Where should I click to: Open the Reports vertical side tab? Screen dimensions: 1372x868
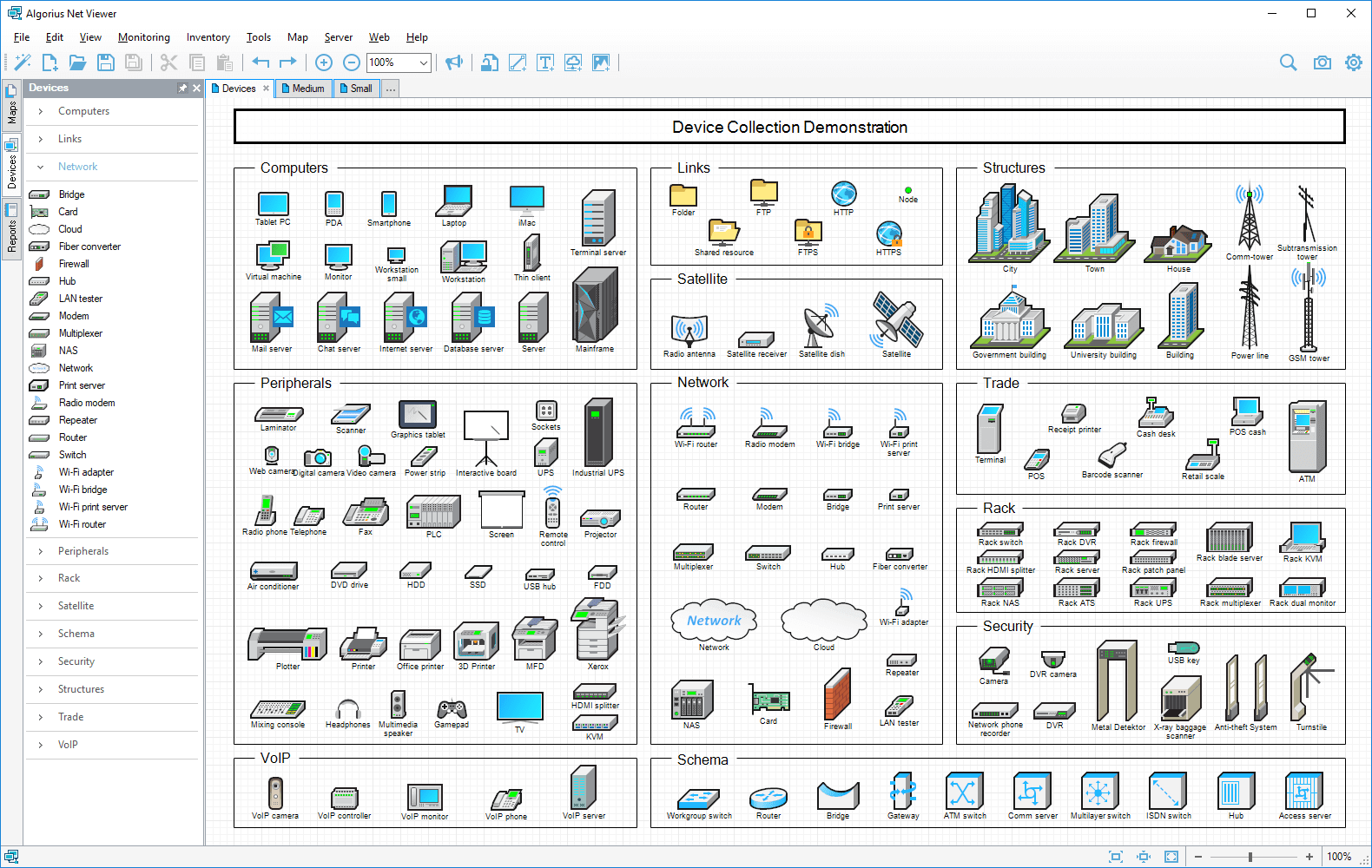[x=11, y=227]
